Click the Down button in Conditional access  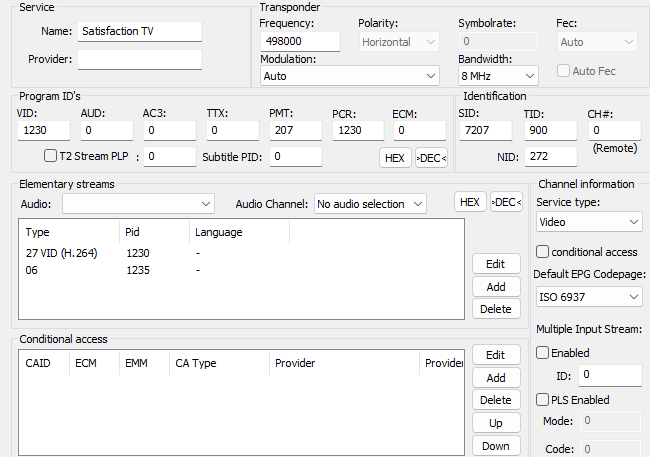click(496, 446)
